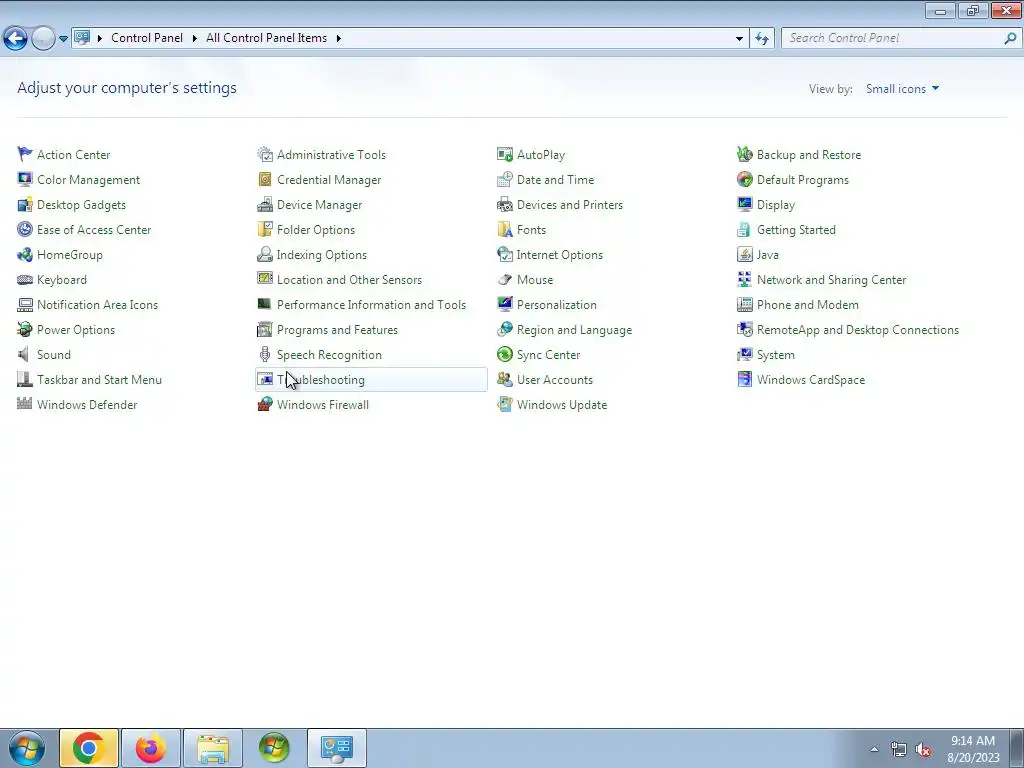Select All Control Panel Items breadcrumb
The width and height of the screenshot is (1024, 768).
(x=266, y=38)
